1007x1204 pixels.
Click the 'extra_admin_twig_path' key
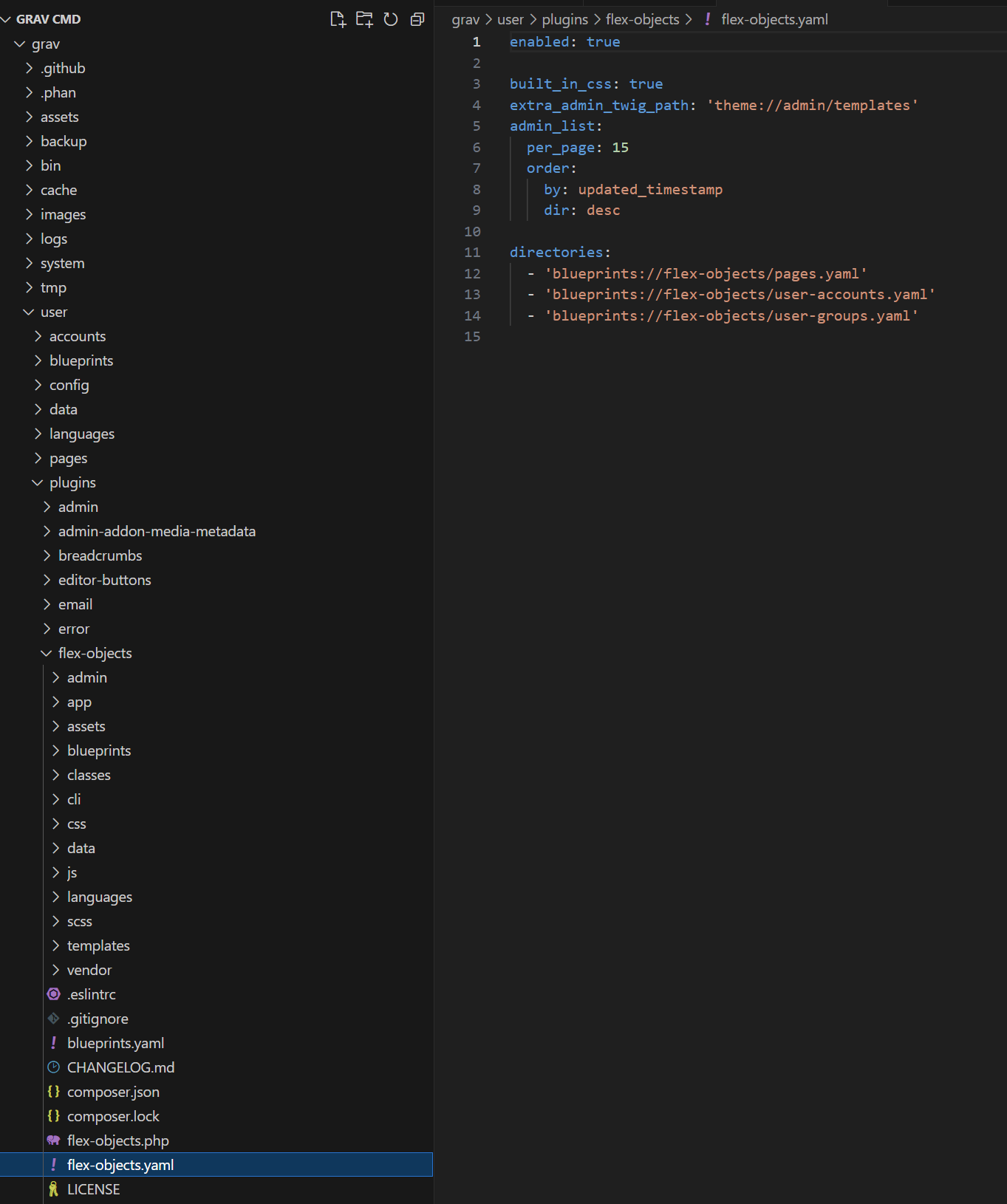599,106
